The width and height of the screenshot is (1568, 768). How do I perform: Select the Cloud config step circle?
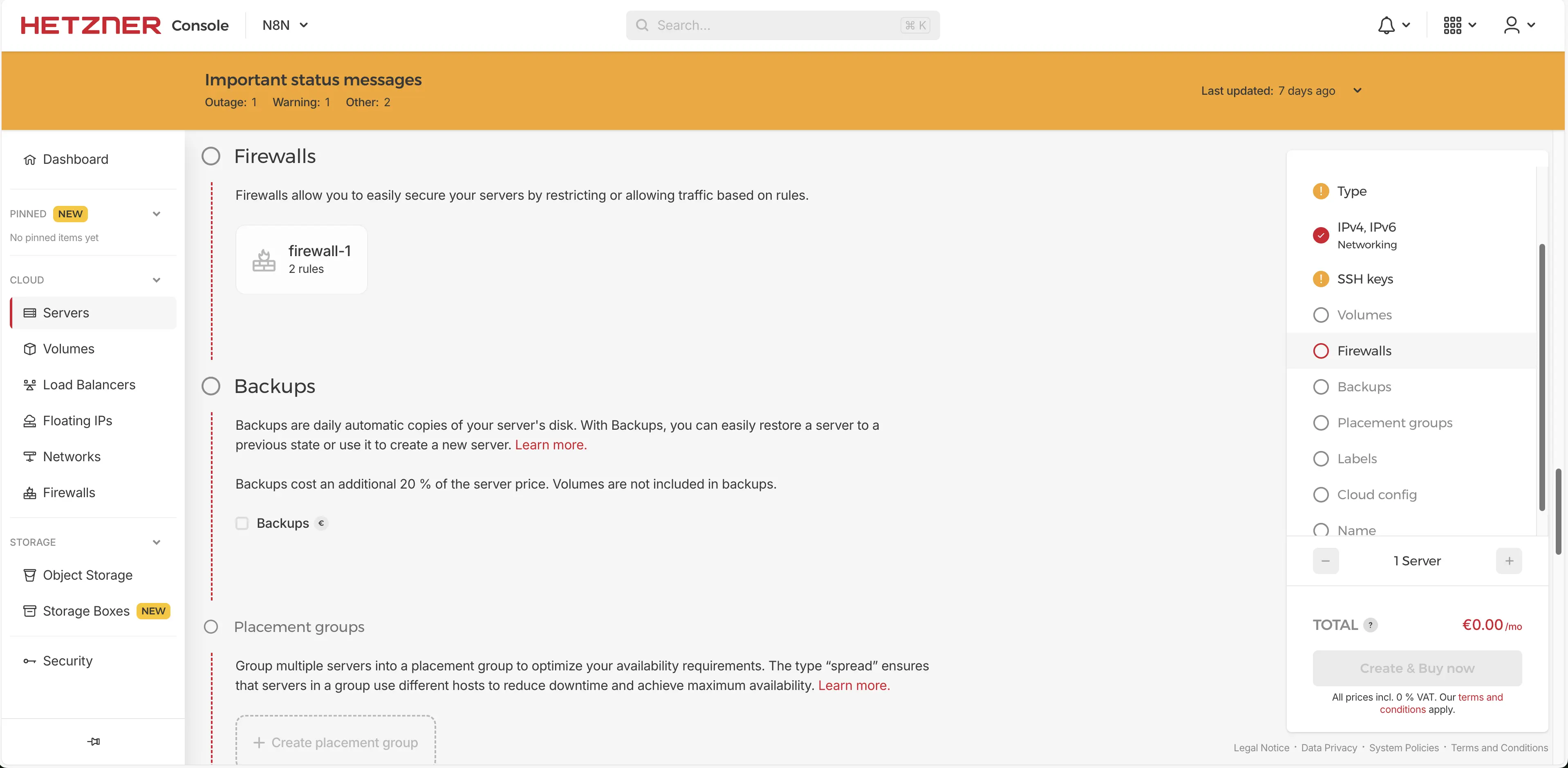point(1321,495)
